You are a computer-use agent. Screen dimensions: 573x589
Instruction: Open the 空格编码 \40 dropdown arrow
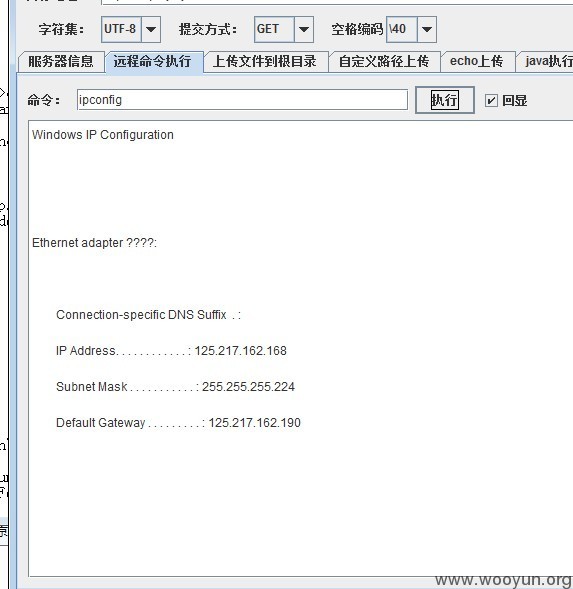(x=426, y=29)
